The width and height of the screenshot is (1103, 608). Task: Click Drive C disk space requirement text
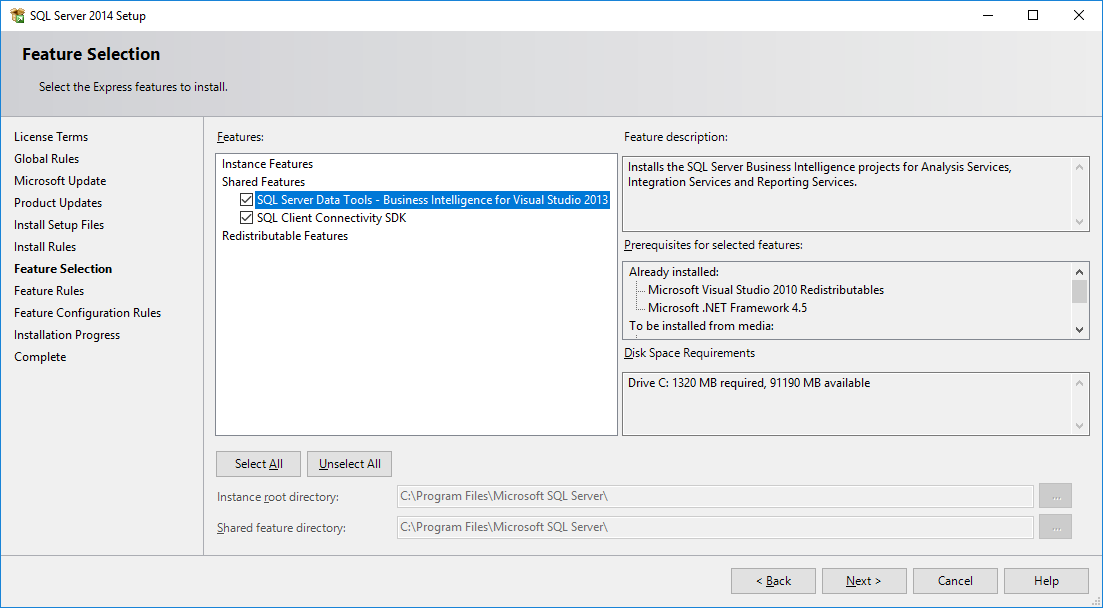(748, 383)
